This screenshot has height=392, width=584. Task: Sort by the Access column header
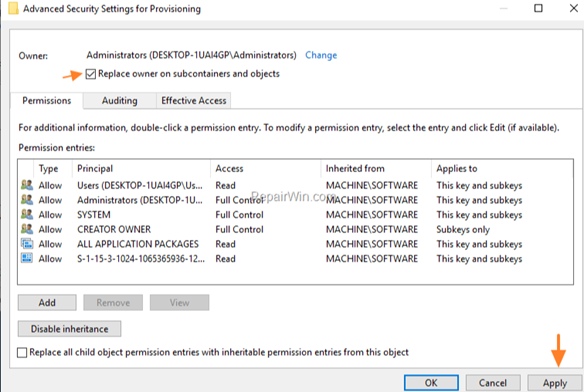pos(266,168)
